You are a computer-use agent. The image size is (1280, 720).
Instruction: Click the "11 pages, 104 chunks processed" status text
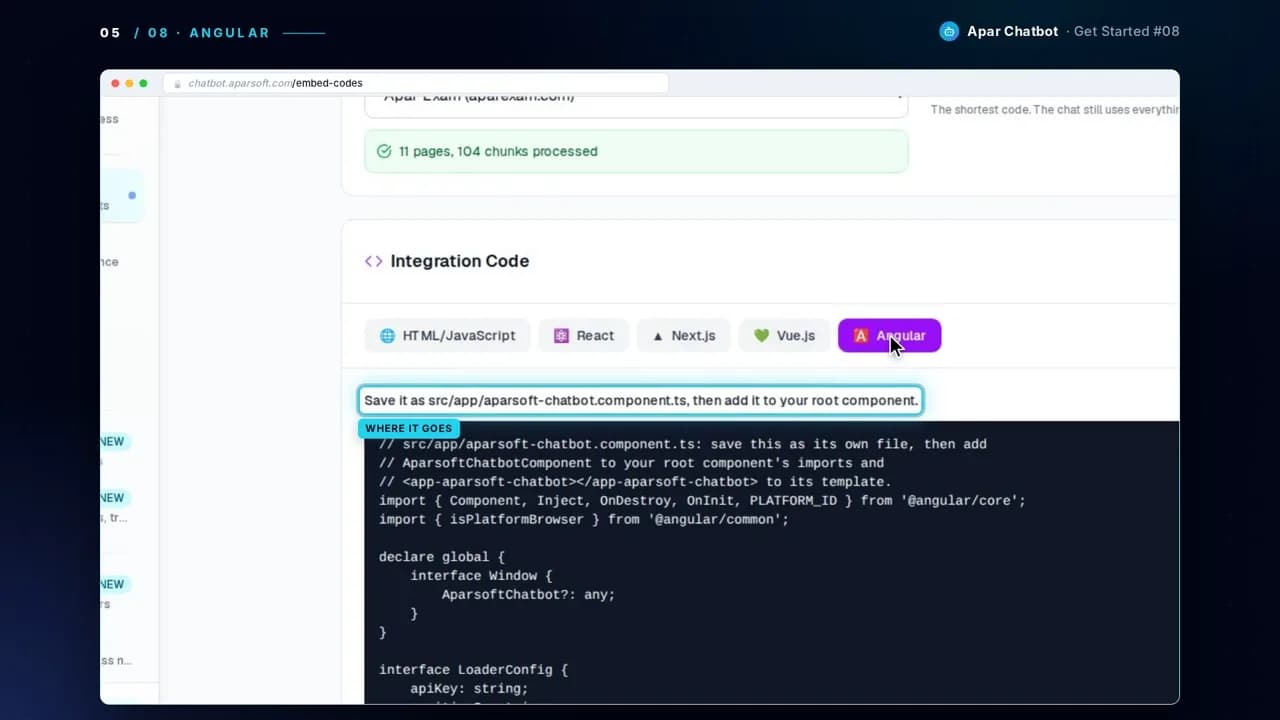[x=498, y=152]
